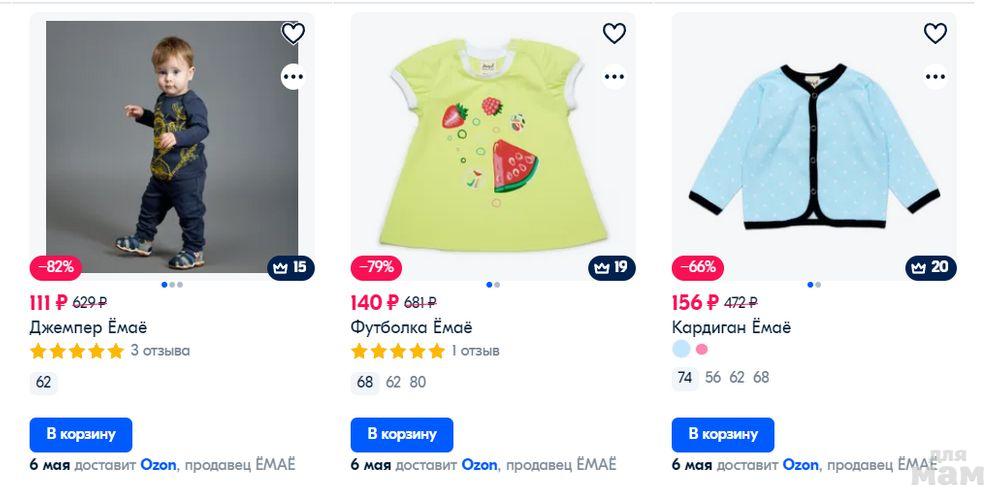Click the crown badge showing 15
Screen dimensions: 1000x500
coord(291,268)
